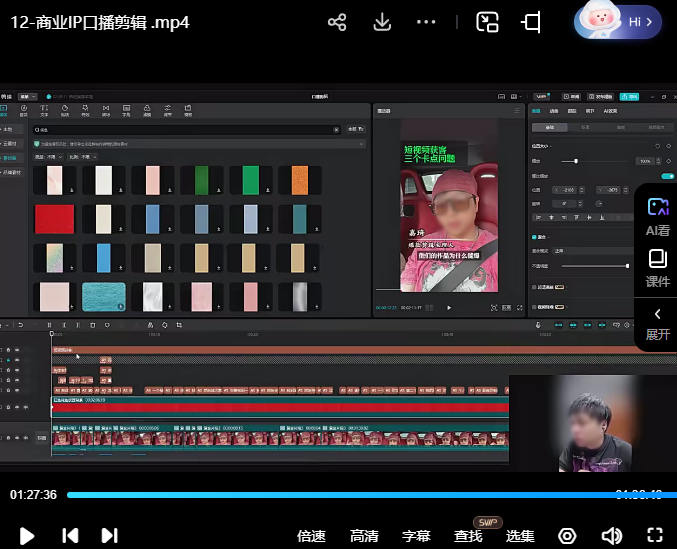The width and height of the screenshot is (677, 549).
Task: Click the crop/rotate screen icon in the top bar
Action: 532,22
